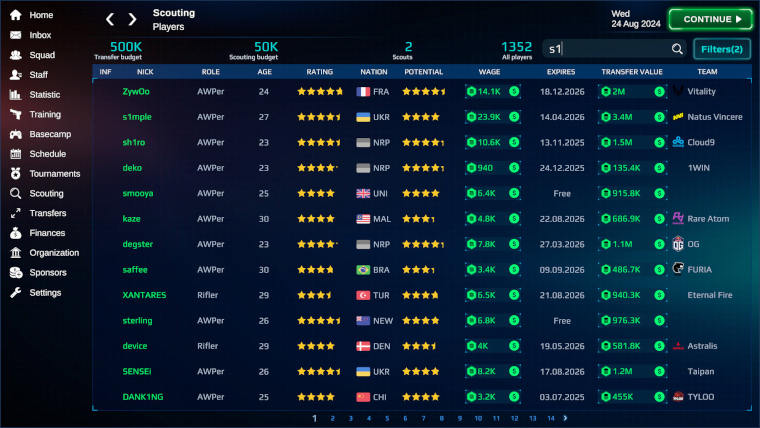Viewport: 760px width, 428px height.
Task: Open the Squad menu item
Action: [42, 55]
